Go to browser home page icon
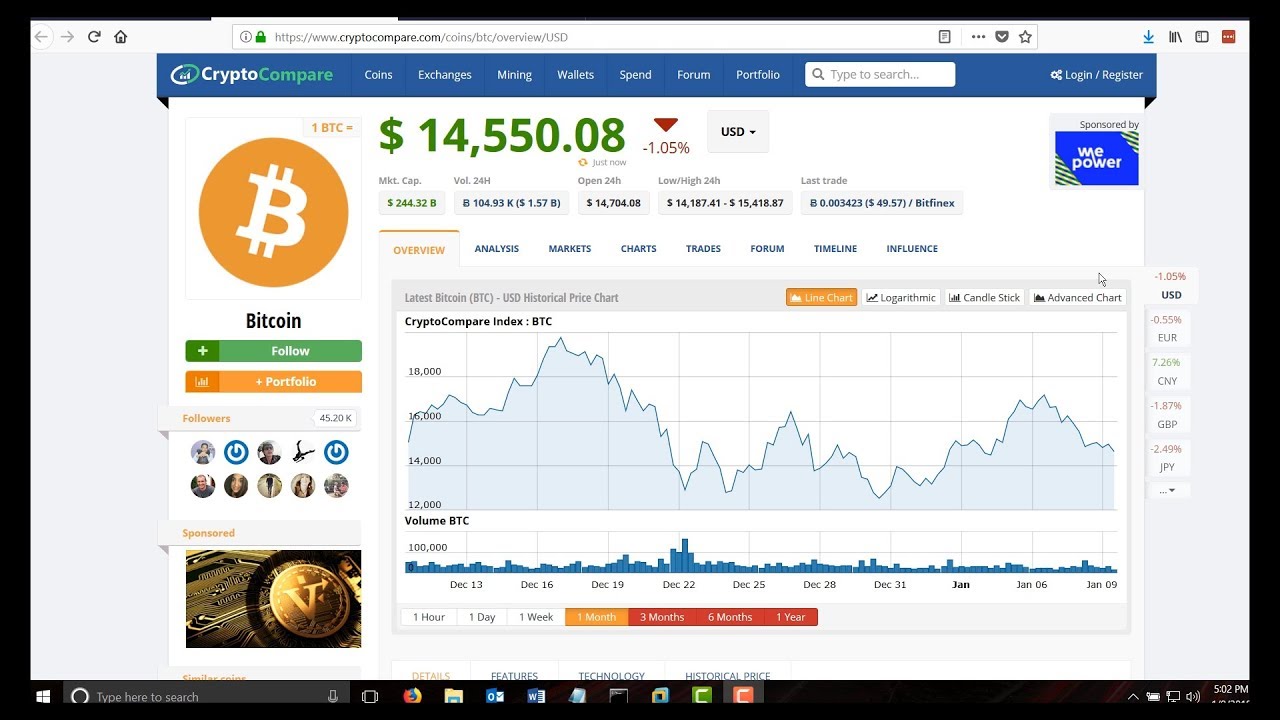1280x720 pixels. coord(121,37)
